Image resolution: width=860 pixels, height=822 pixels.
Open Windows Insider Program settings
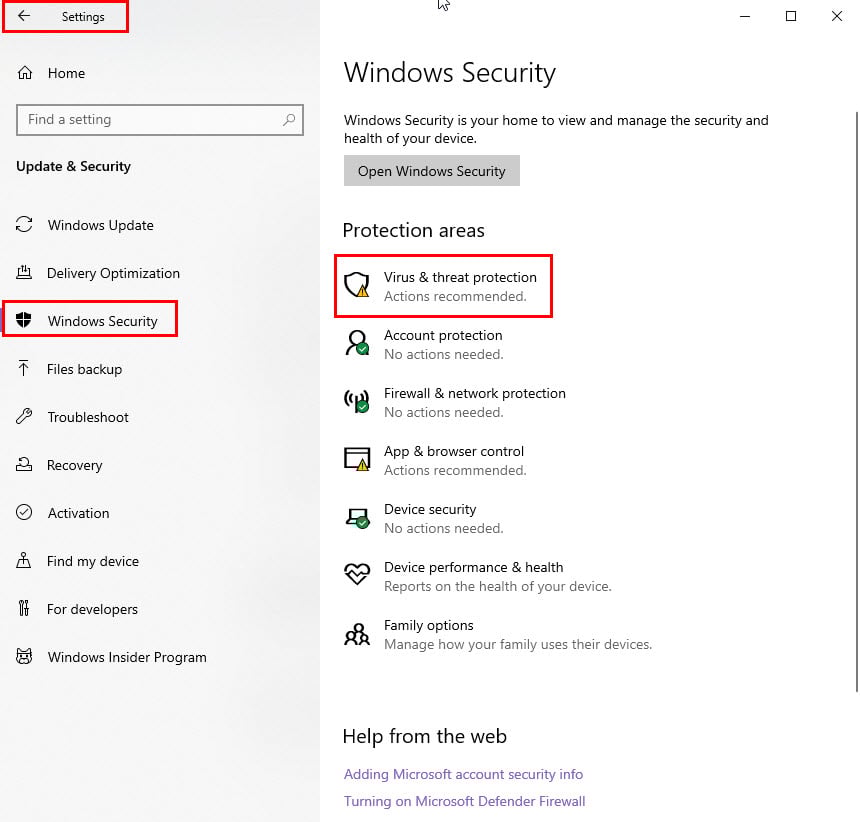coord(127,657)
